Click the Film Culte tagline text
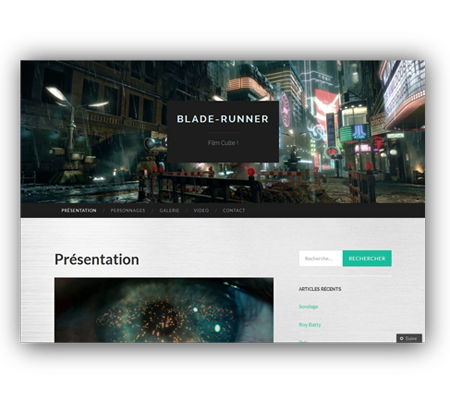 click(223, 143)
